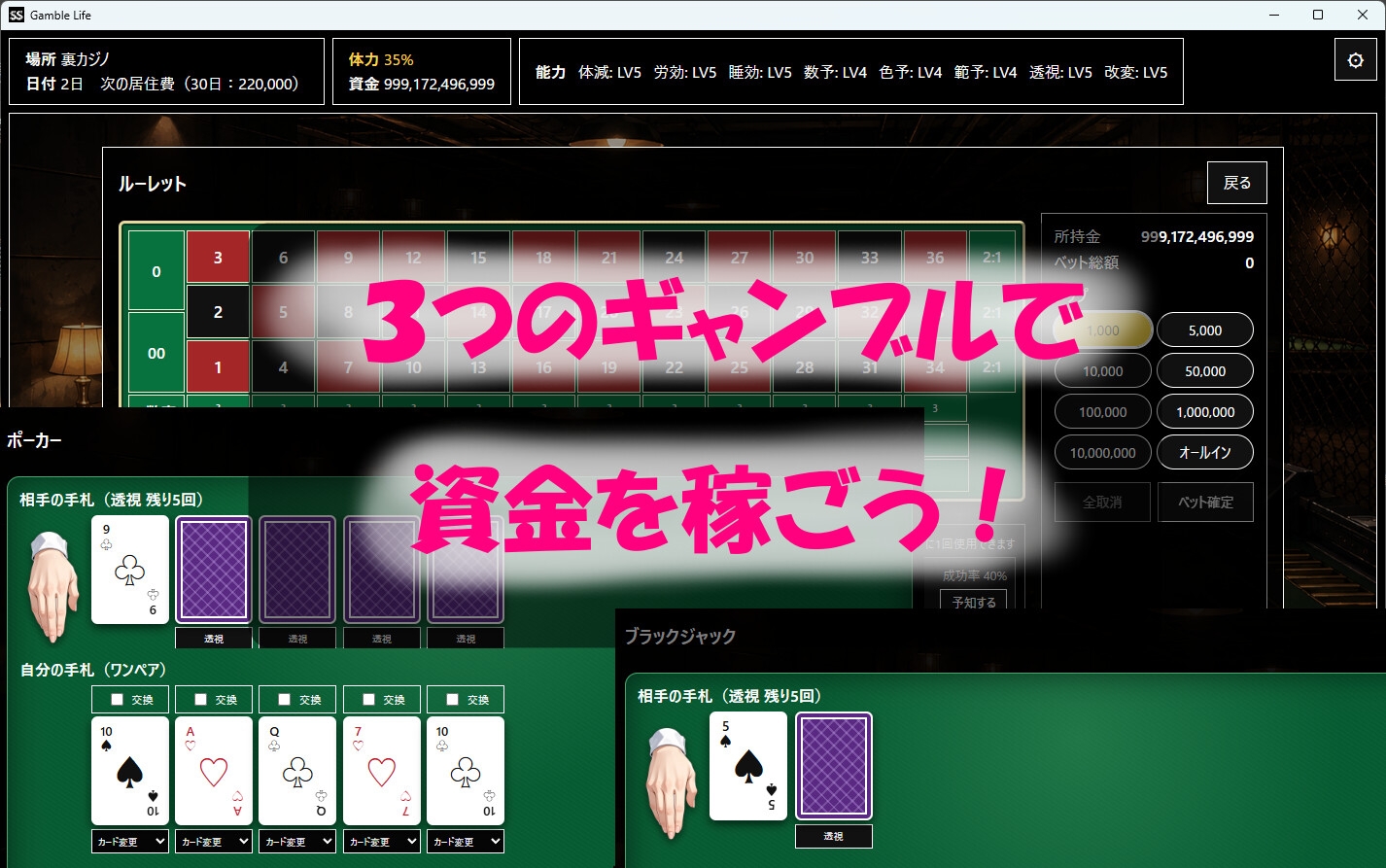Viewport: 1386px width, 868px height.
Task: Check 交換 box above Queen of clubs
Action: (285, 700)
